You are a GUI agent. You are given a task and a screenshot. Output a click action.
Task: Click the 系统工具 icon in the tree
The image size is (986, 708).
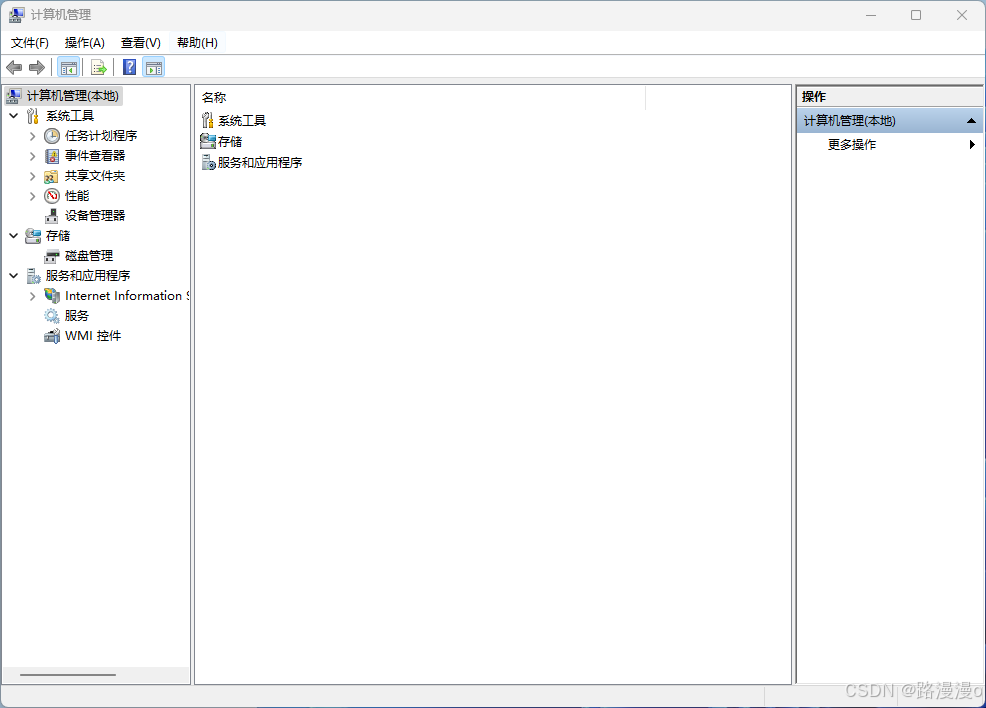click(33, 116)
